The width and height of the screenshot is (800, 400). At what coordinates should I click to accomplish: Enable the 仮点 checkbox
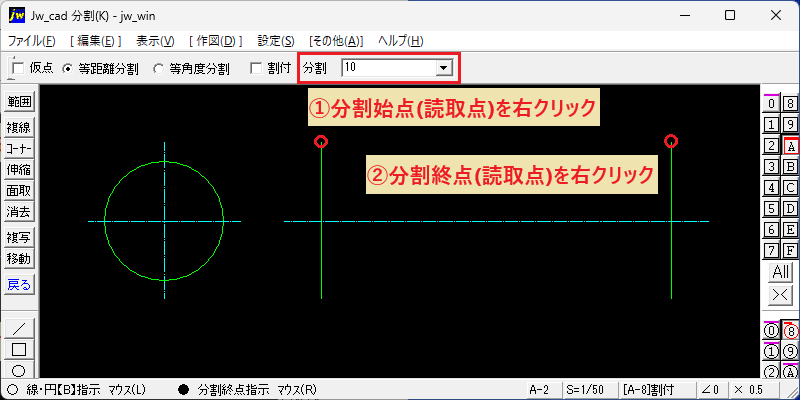(x=18, y=68)
